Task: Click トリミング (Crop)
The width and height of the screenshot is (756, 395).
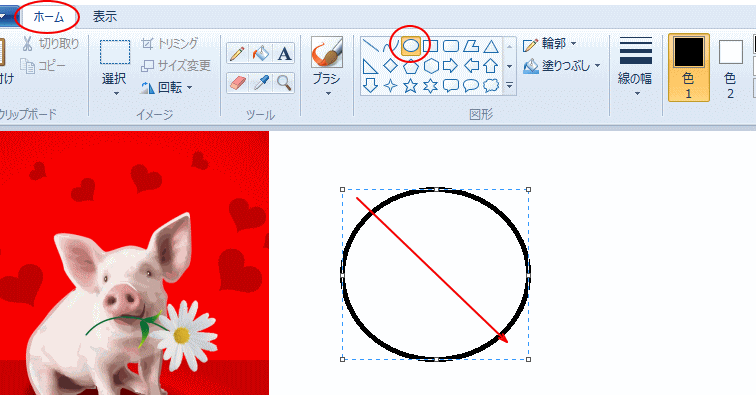Action: coord(169,43)
